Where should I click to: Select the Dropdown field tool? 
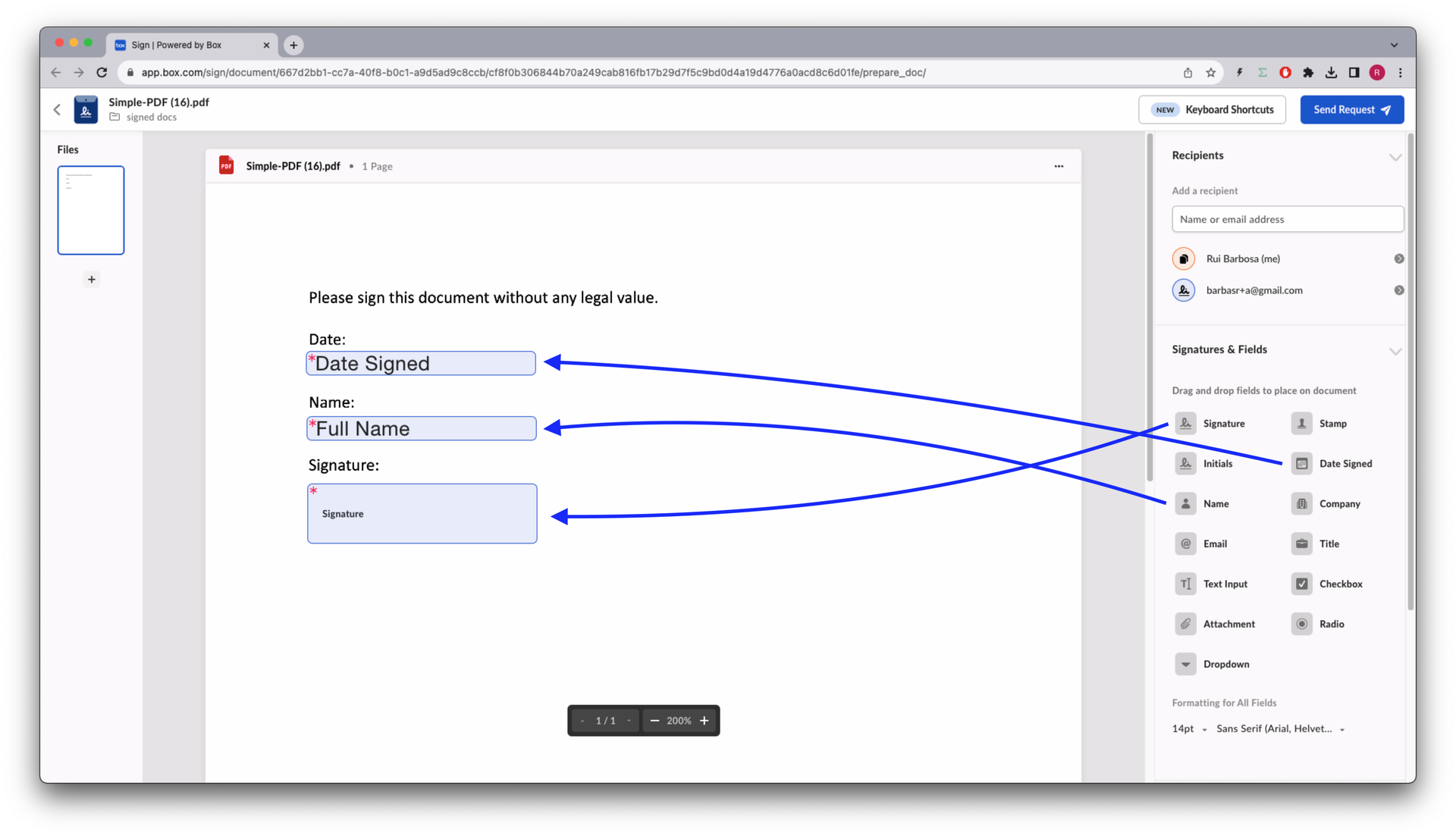1212,664
